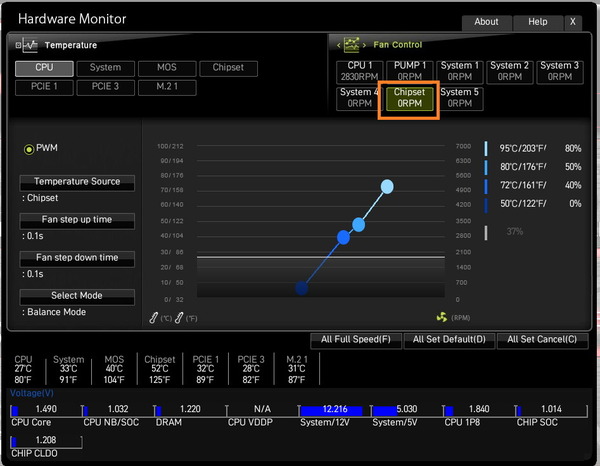
Task: Click the Balance Mode value text
Action: (56, 312)
